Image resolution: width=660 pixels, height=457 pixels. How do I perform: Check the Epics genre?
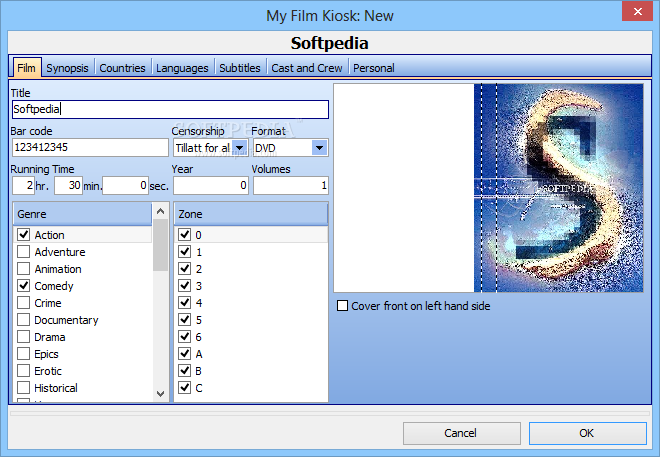point(24,353)
